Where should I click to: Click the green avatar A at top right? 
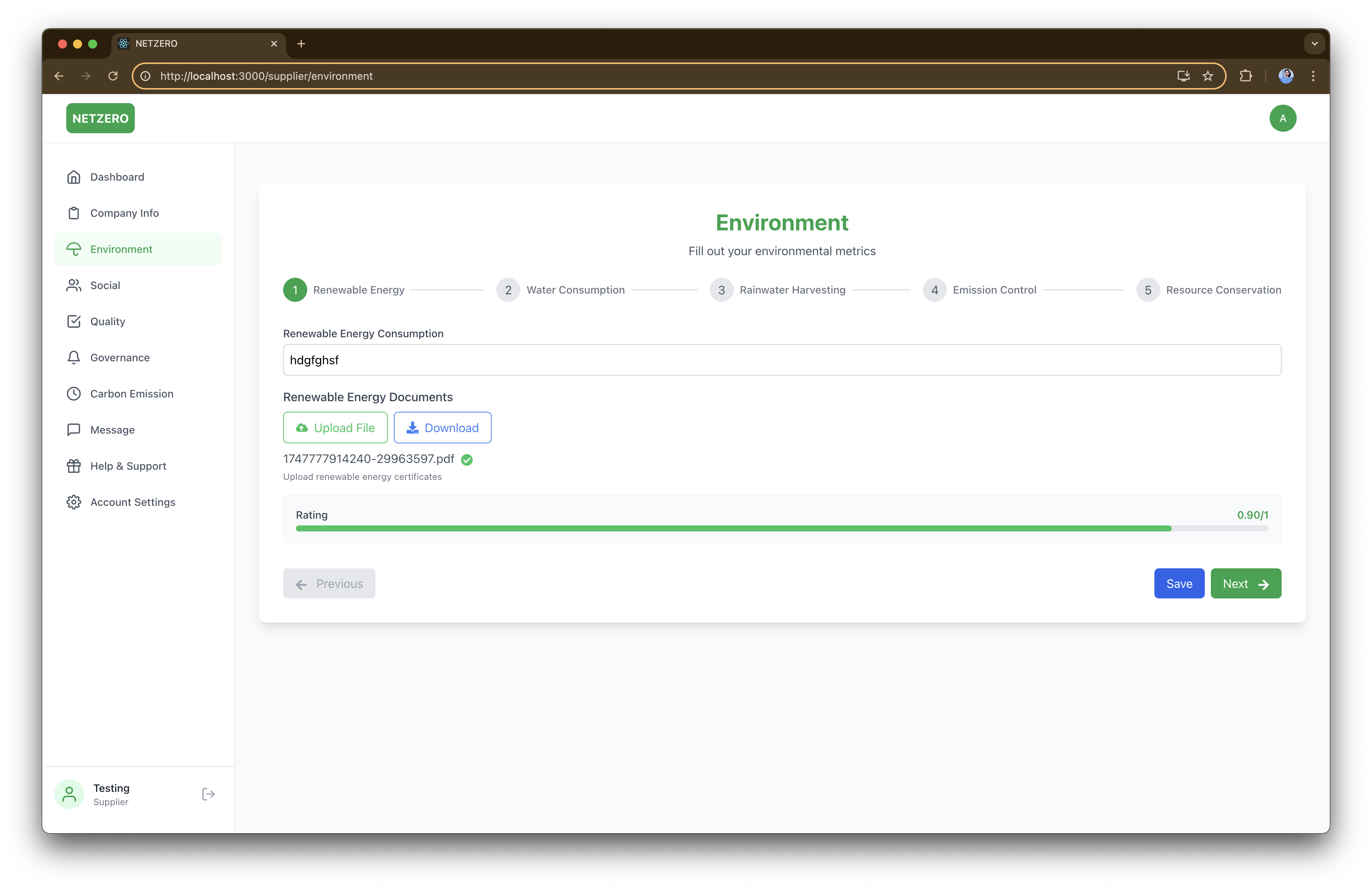tap(1283, 118)
